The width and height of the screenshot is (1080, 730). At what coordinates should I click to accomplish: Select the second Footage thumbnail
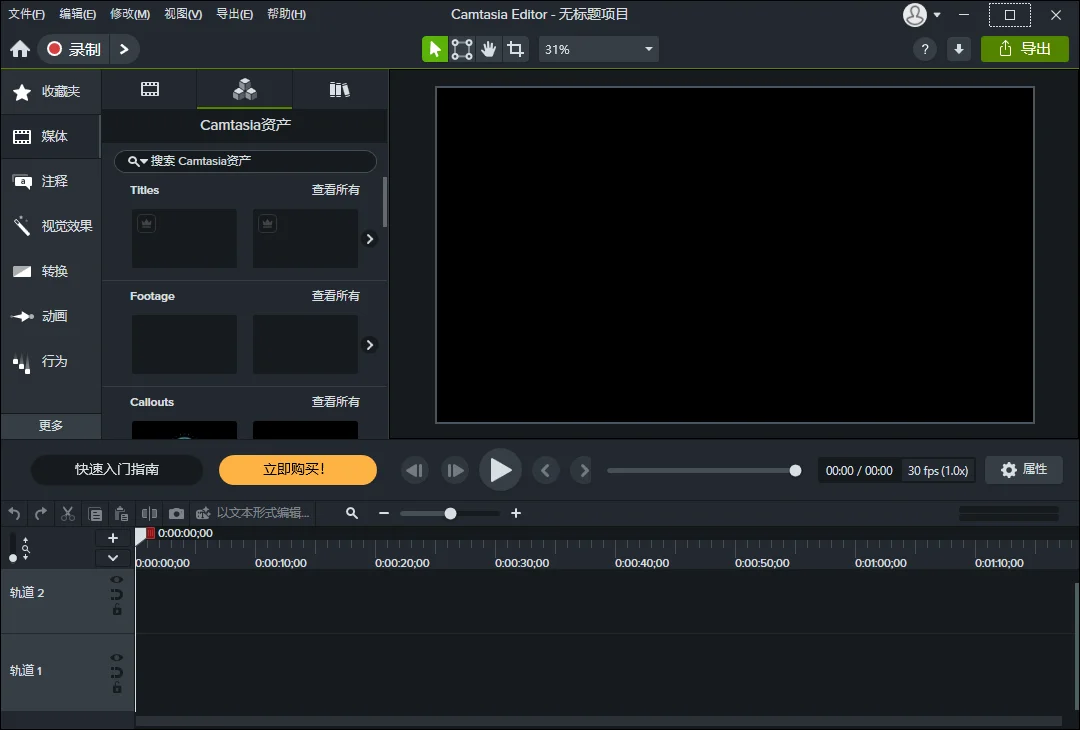pos(305,344)
